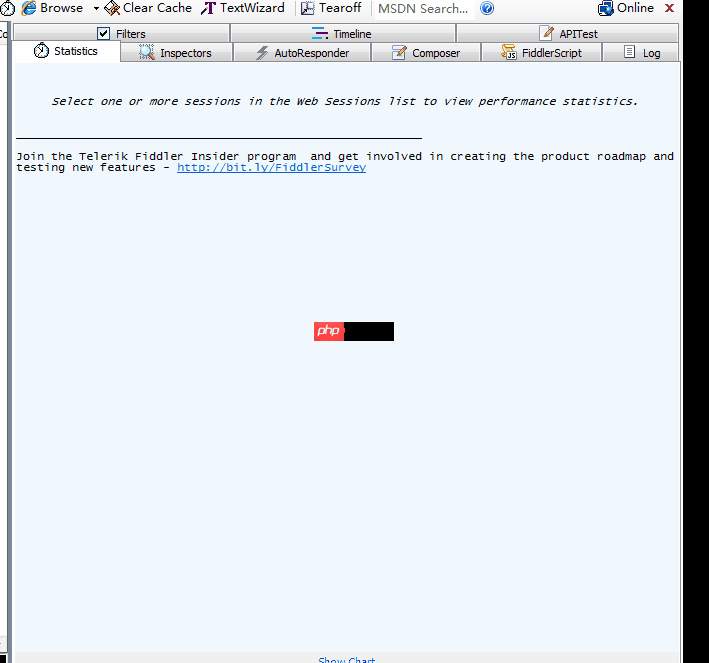Click the Online computer network icon
This screenshot has height=663, width=709.
[x=605, y=8]
